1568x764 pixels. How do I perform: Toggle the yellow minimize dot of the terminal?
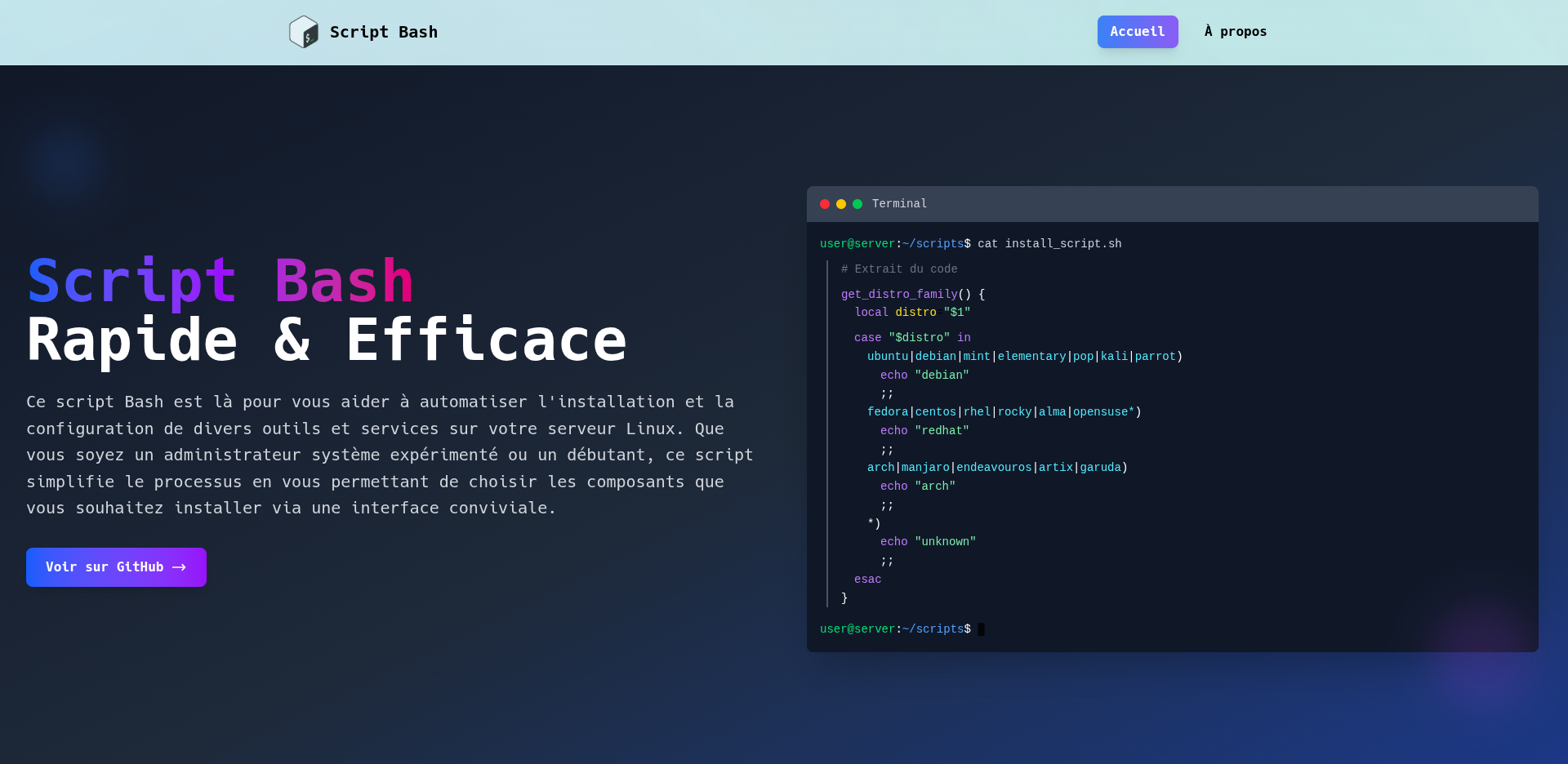pyautogui.click(x=841, y=204)
